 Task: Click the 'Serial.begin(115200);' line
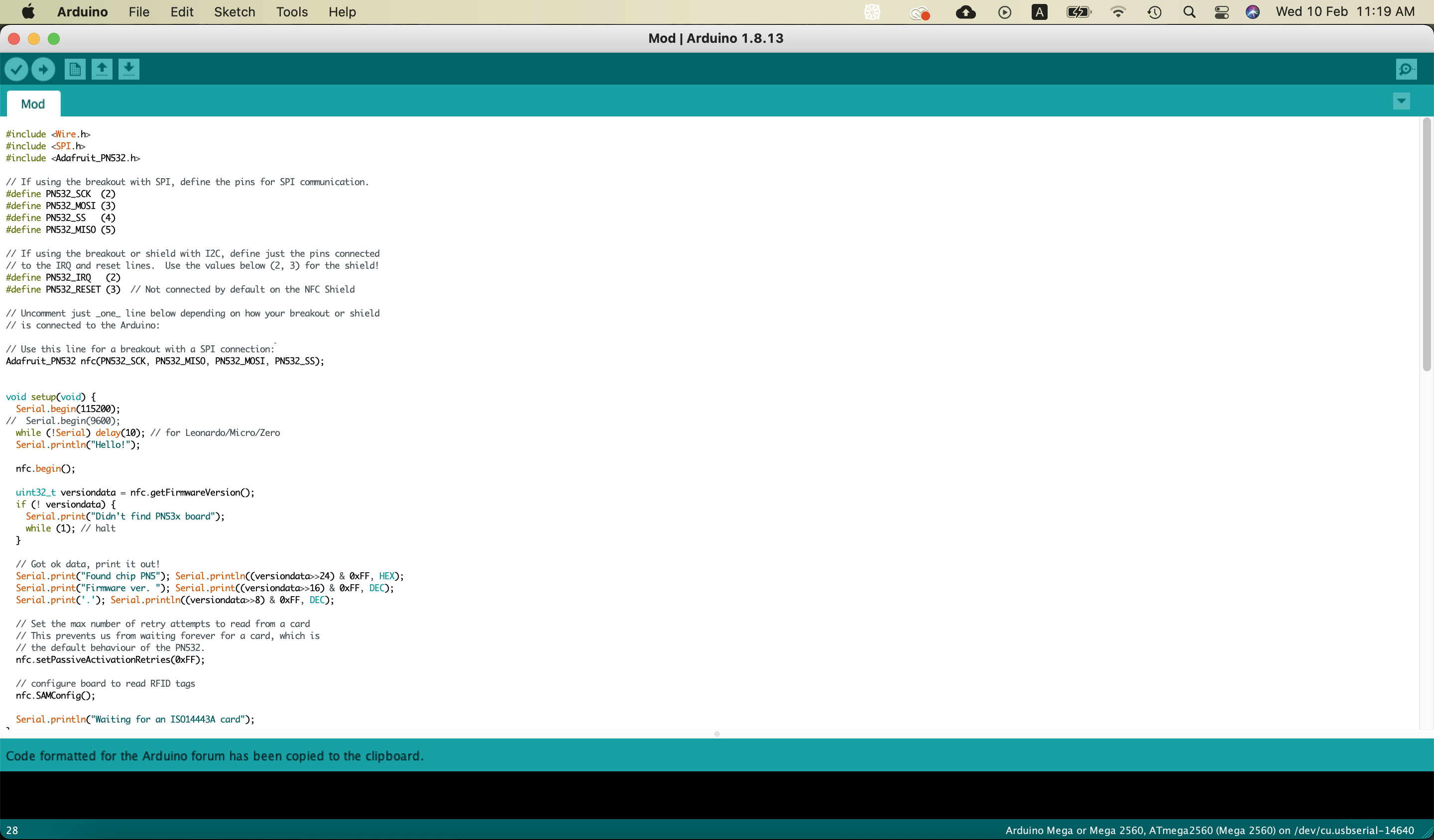[x=68, y=409]
